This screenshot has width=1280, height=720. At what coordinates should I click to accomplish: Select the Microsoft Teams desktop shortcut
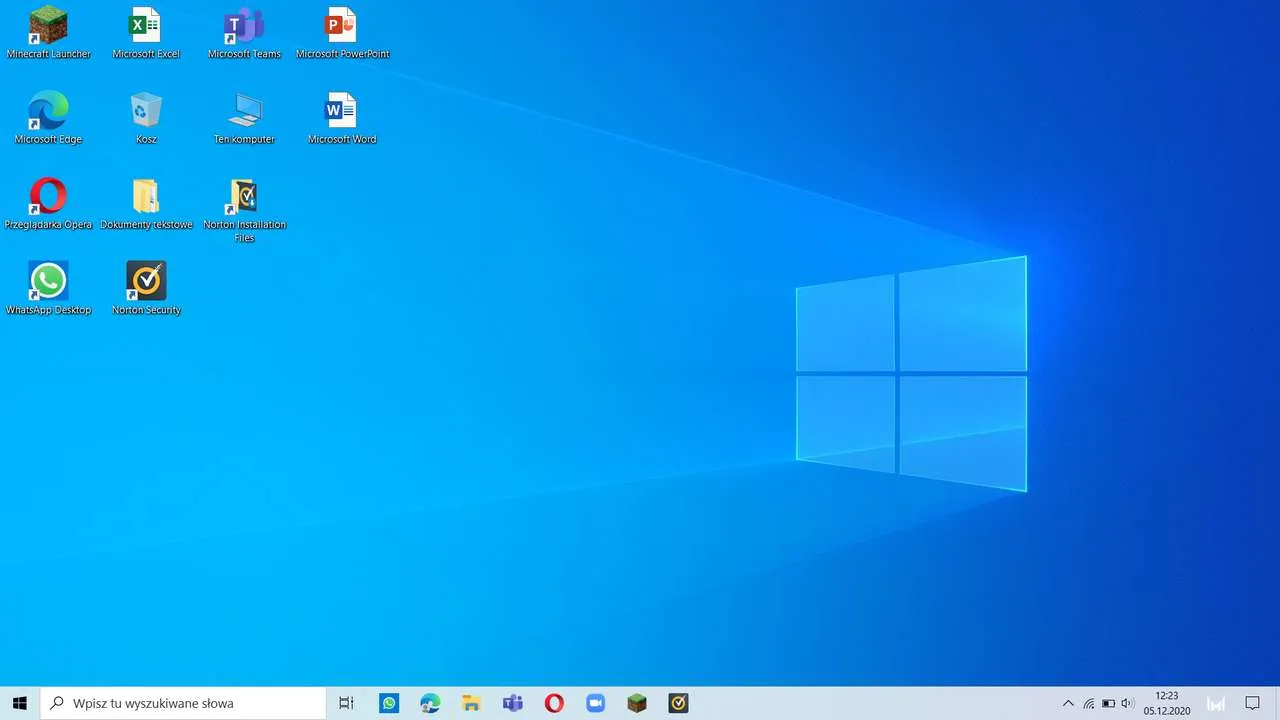(244, 33)
